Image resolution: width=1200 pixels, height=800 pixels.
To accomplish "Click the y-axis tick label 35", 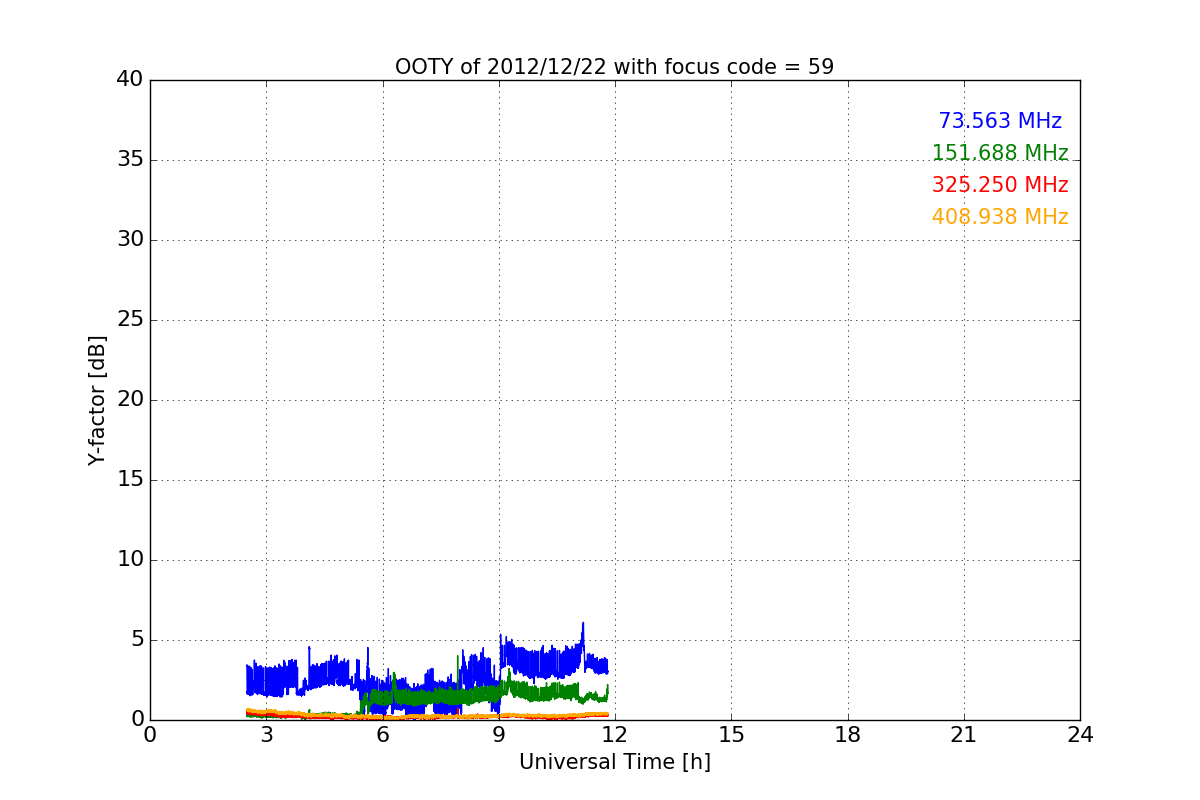I will pyautogui.click(x=130, y=160).
